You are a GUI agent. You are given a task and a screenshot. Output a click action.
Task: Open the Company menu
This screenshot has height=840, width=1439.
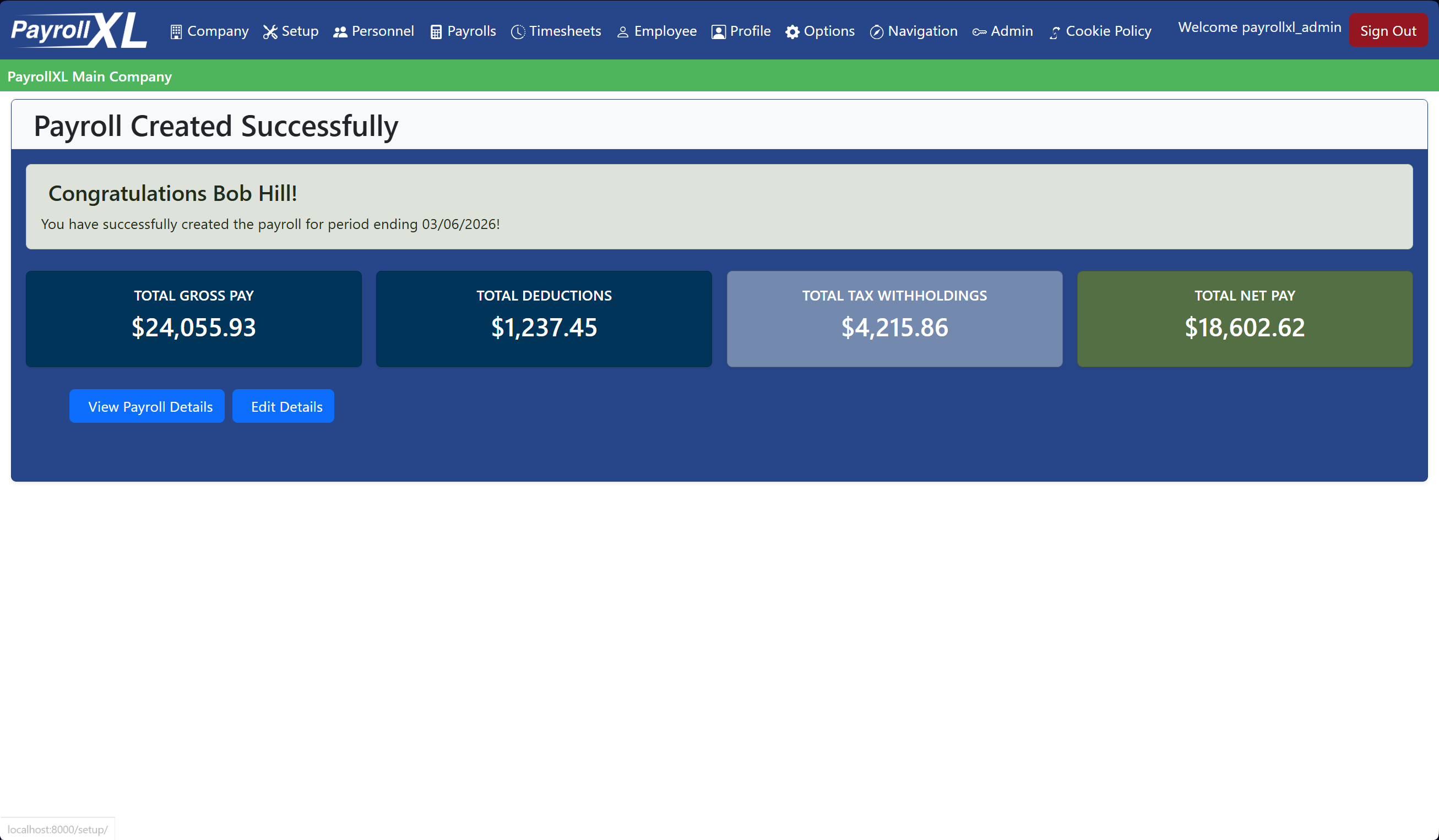[x=209, y=31]
